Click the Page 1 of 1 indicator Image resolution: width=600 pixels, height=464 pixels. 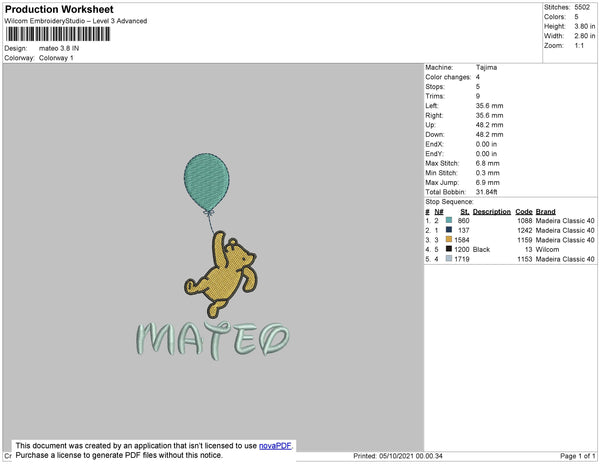point(578,456)
